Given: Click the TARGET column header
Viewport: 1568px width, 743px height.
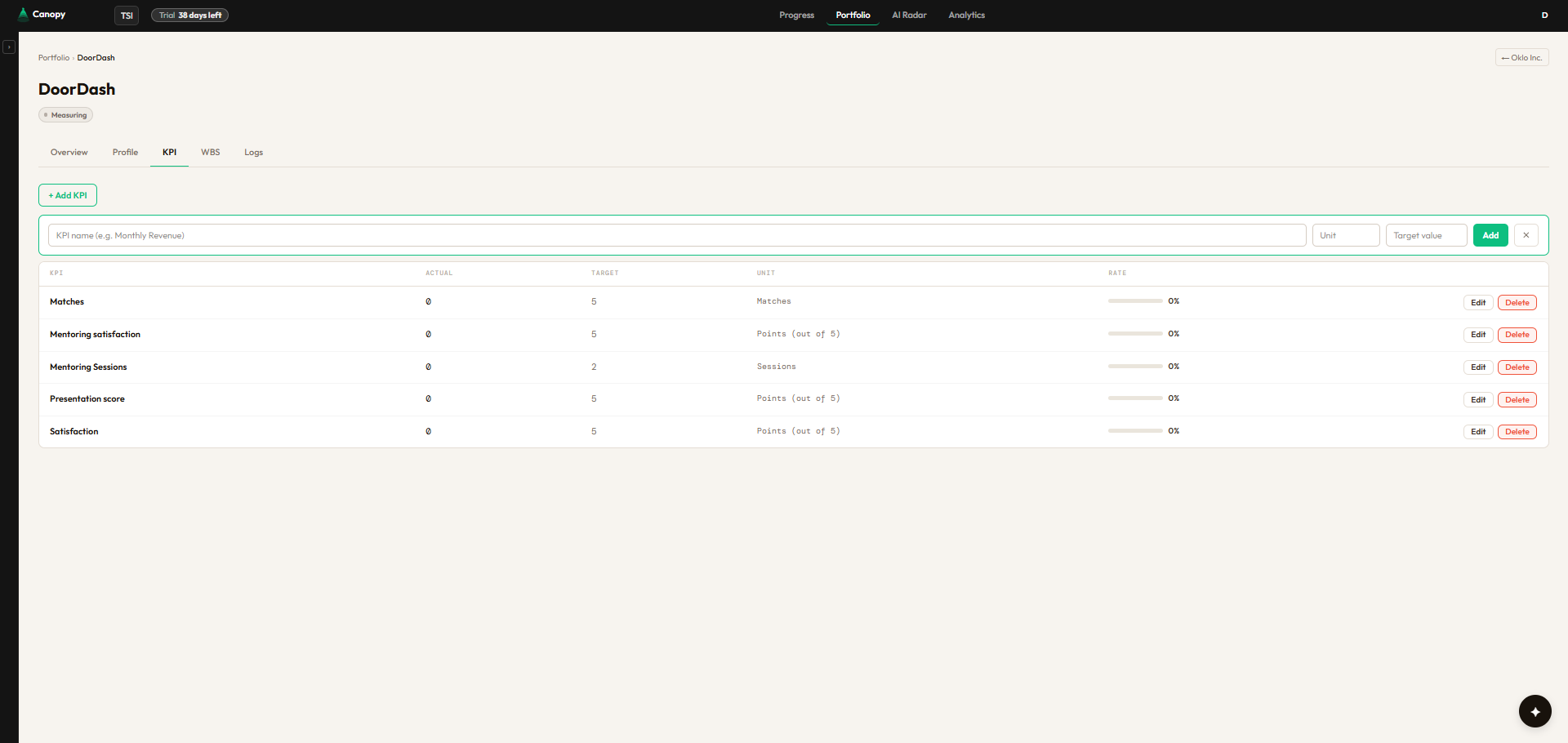Looking at the screenshot, I should (605, 274).
